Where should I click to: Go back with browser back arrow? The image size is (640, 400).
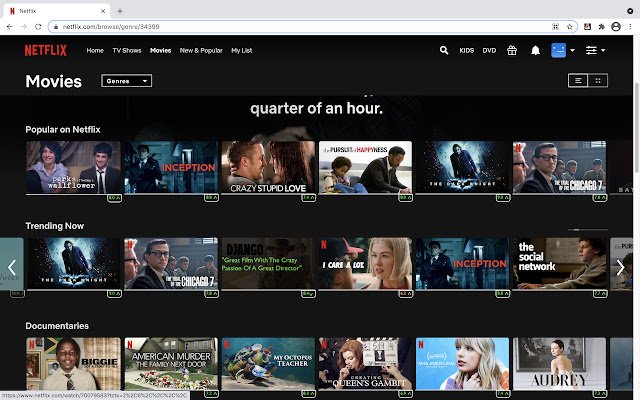(10, 27)
